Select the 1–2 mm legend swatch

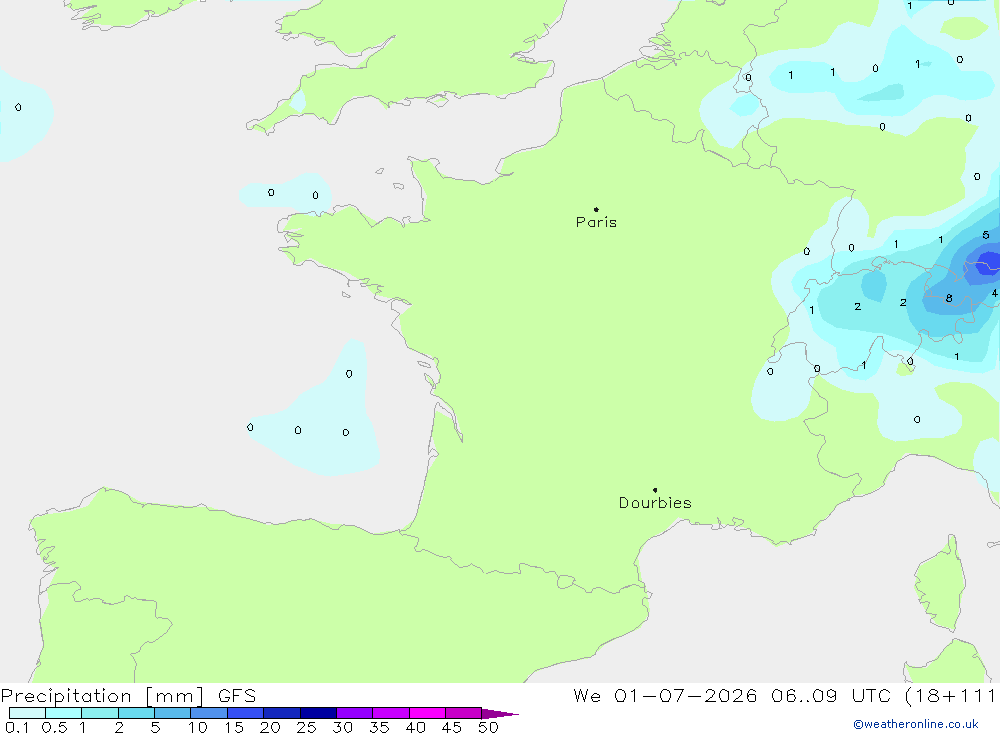coord(100,713)
